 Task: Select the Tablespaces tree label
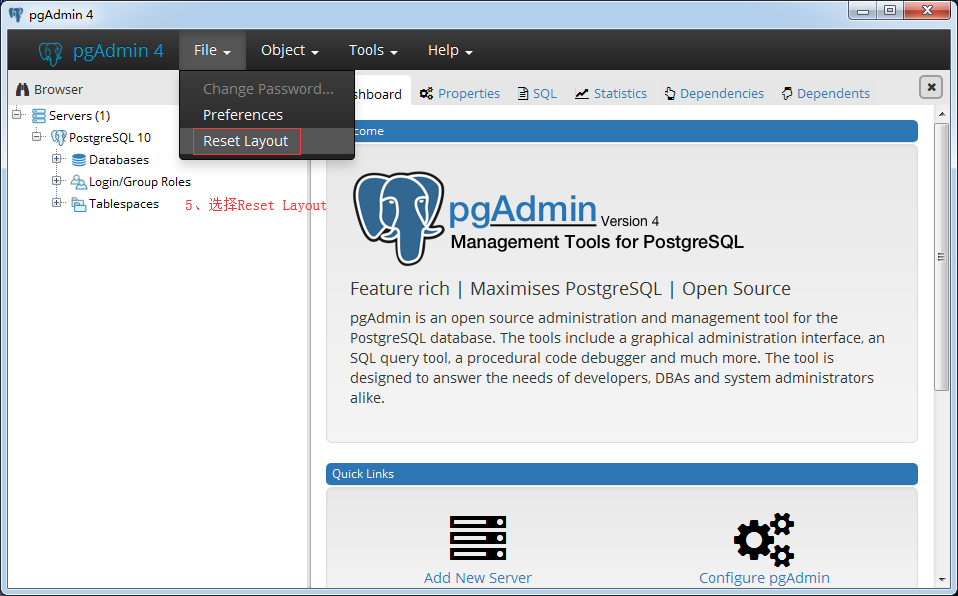pos(124,204)
